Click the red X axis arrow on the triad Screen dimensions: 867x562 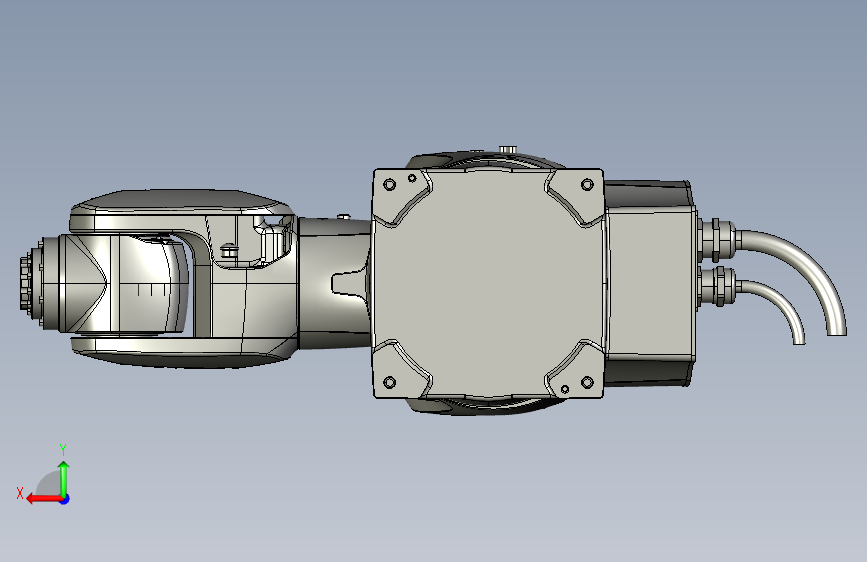tap(43, 499)
